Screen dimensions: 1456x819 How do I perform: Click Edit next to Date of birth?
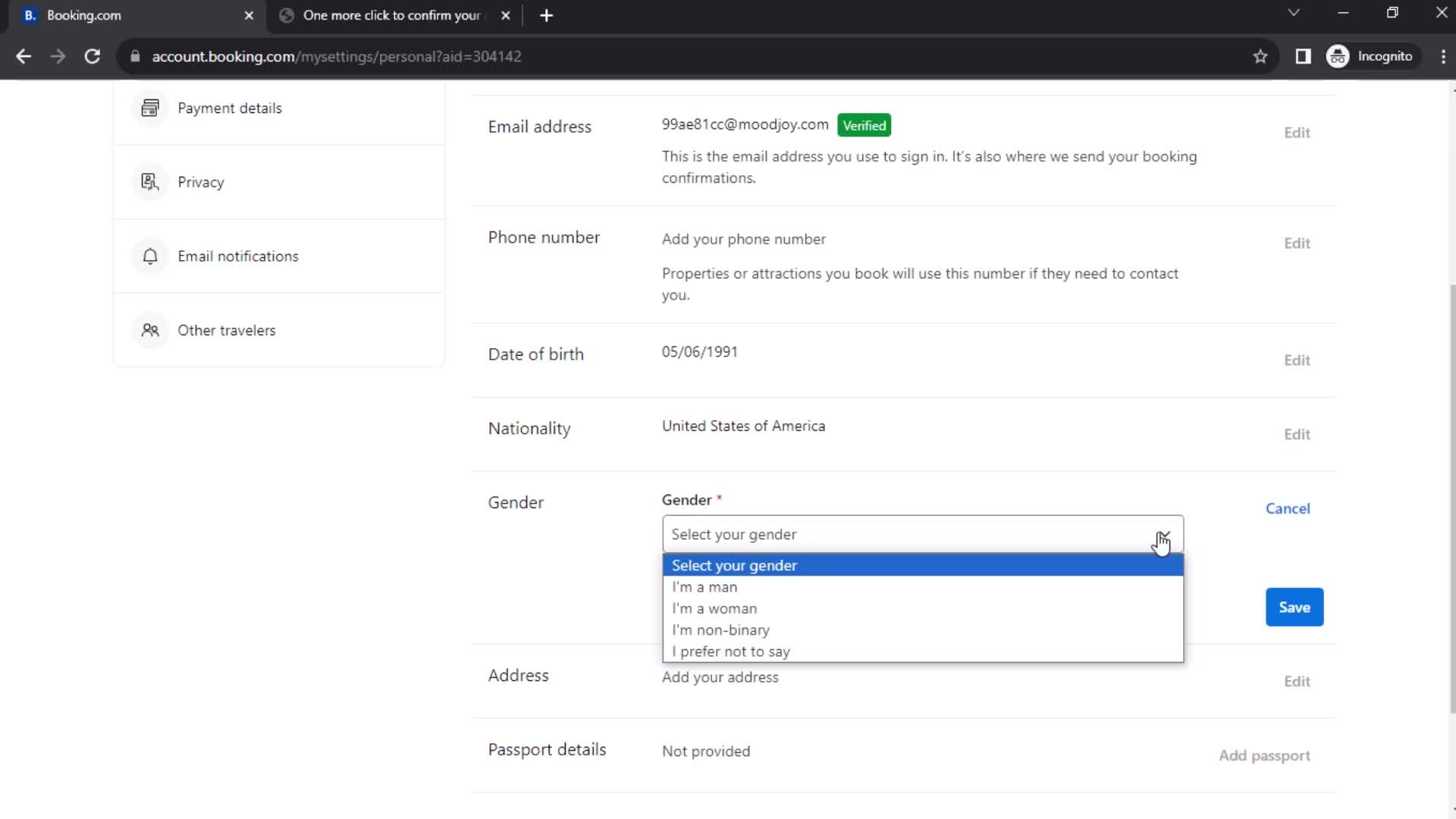click(x=1298, y=360)
